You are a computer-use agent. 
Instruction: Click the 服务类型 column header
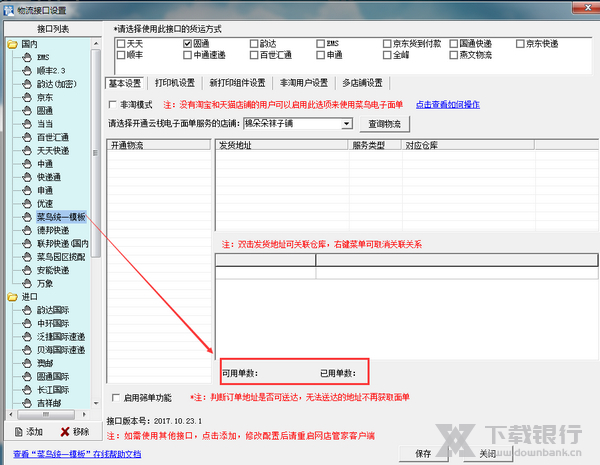click(375, 145)
